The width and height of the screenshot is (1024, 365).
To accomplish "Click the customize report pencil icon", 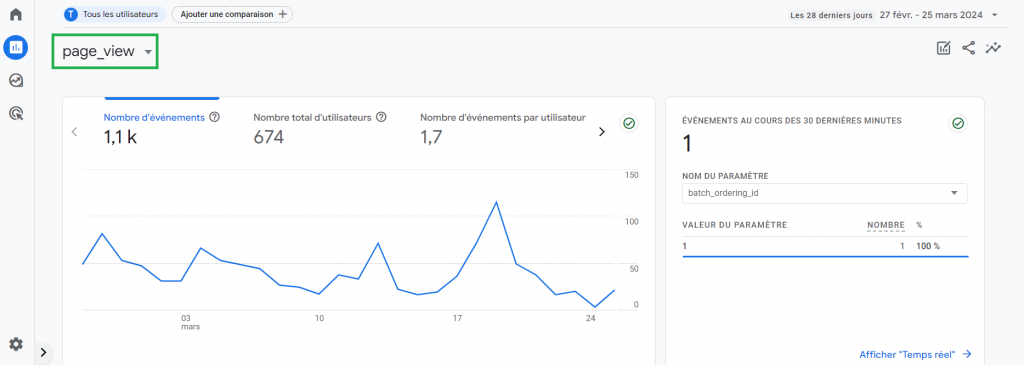I will tap(944, 48).
